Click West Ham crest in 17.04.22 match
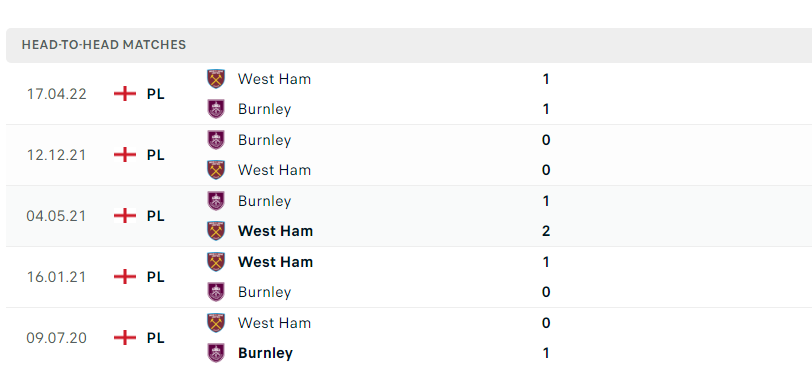Image resolution: width=812 pixels, height=365 pixels. pos(216,79)
